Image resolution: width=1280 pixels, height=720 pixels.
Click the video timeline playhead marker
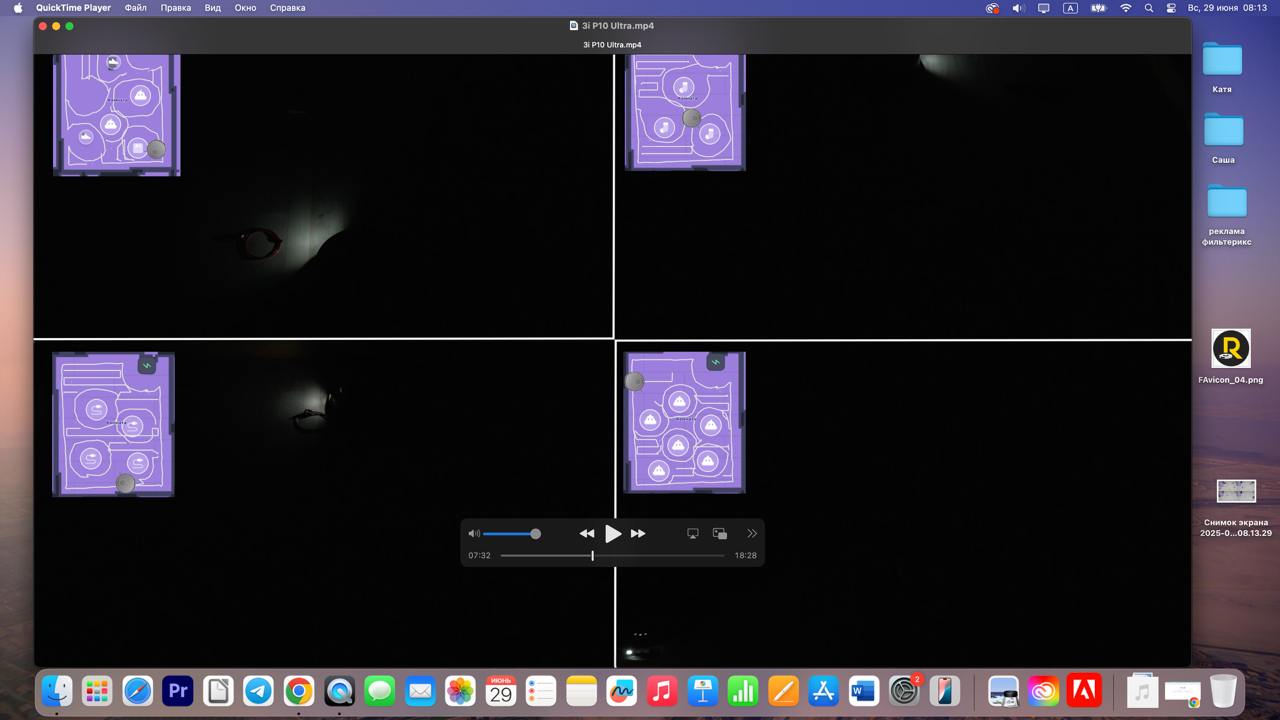pos(592,555)
